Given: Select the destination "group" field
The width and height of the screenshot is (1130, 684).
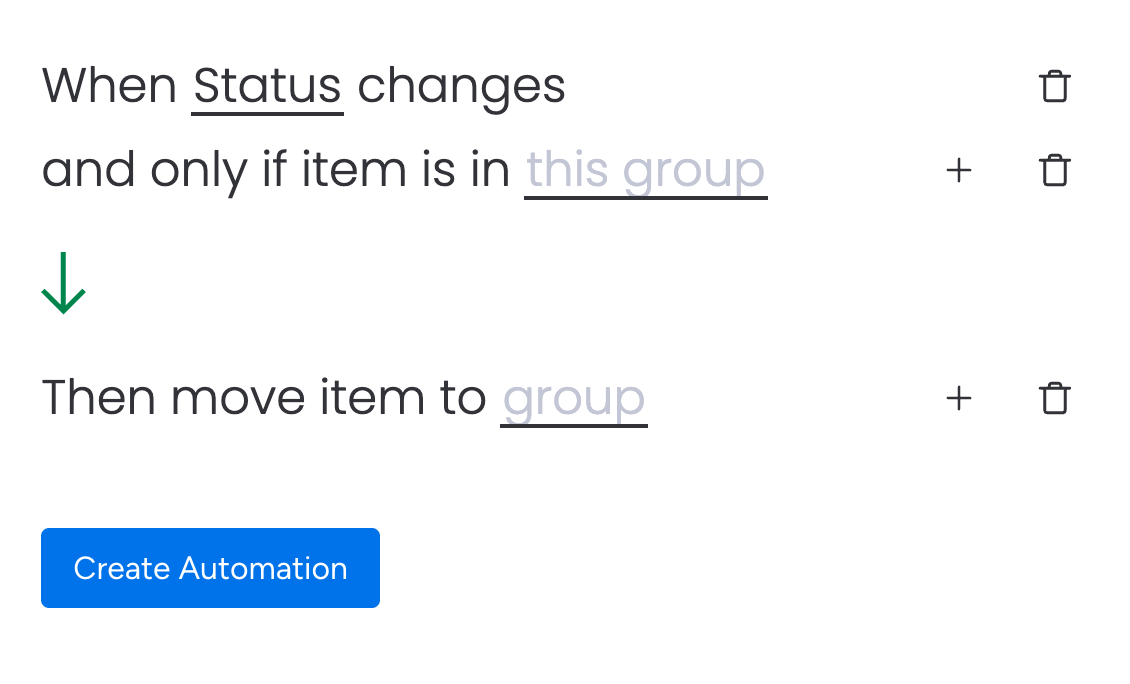Looking at the screenshot, I should tap(573, 398).
